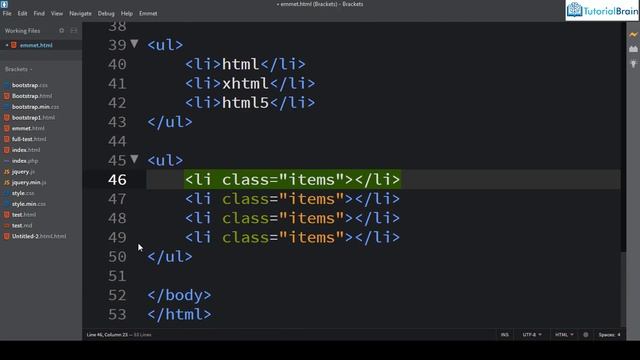Click the closing ul tag on line 50

pos(169,257)
